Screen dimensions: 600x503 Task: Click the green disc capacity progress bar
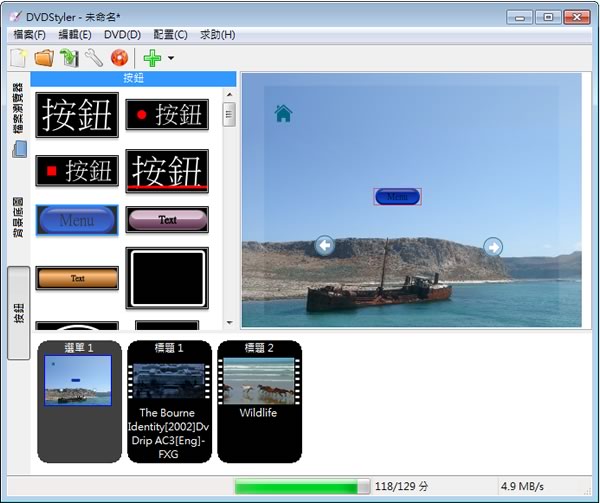pyautogui.click(x=301, y=487)
